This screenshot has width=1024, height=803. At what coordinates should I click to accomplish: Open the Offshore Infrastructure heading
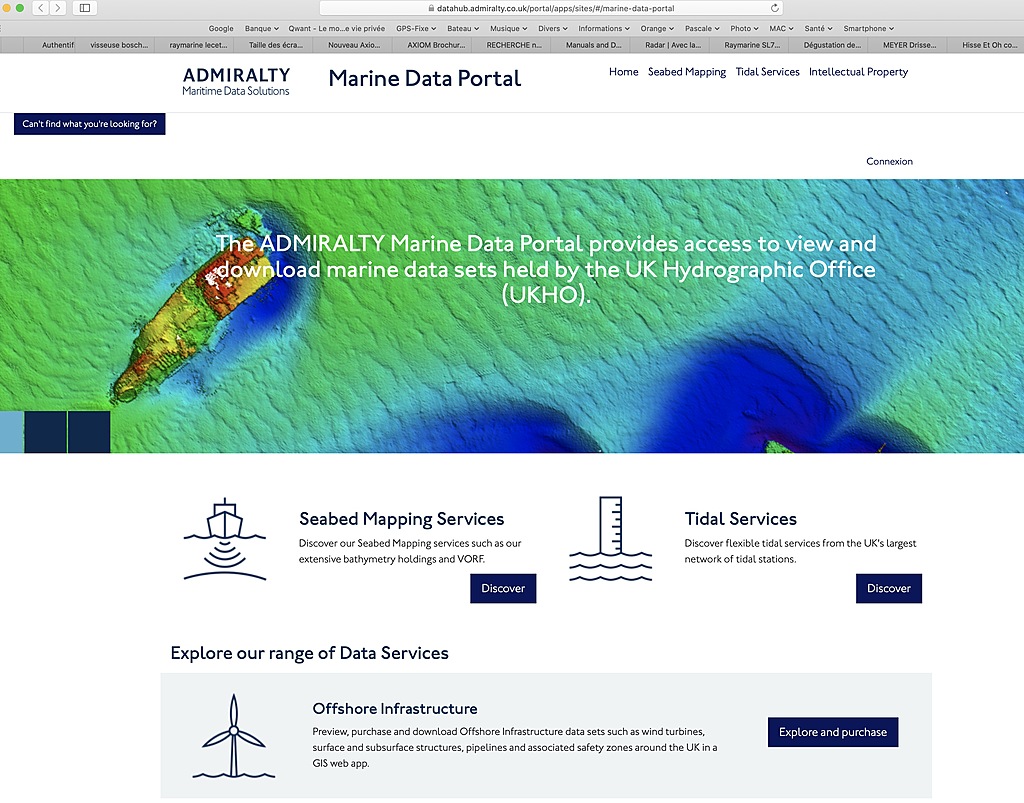[394, 709]
